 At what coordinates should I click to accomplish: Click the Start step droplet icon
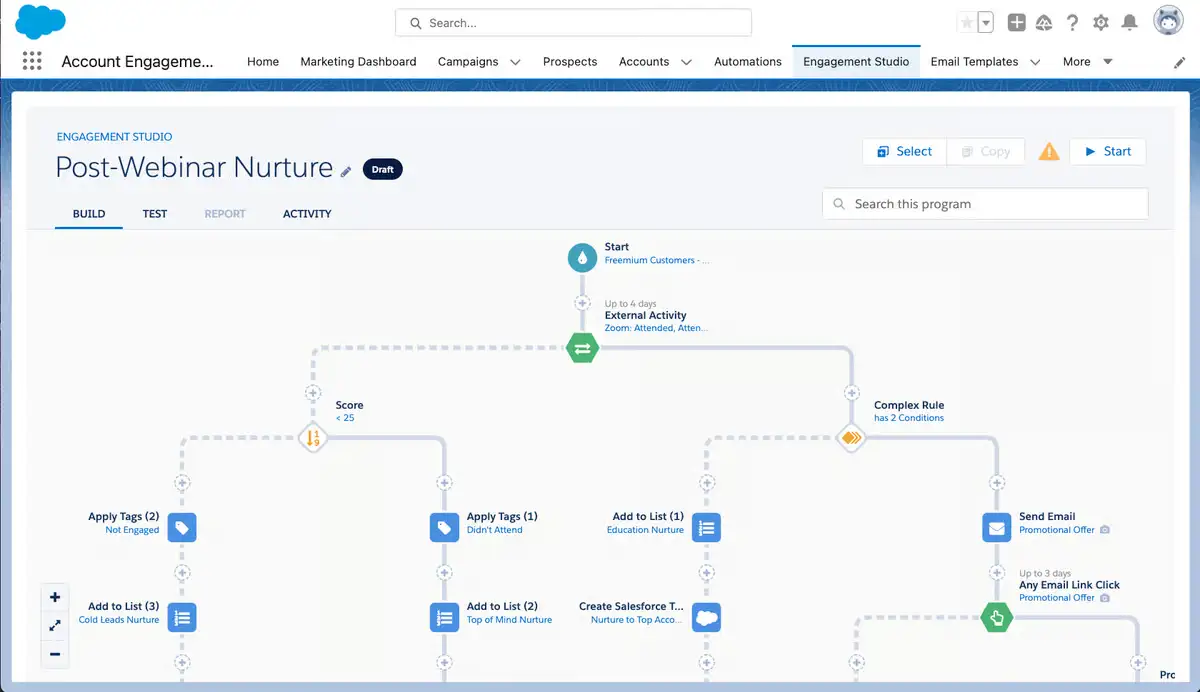pos(582,257)
